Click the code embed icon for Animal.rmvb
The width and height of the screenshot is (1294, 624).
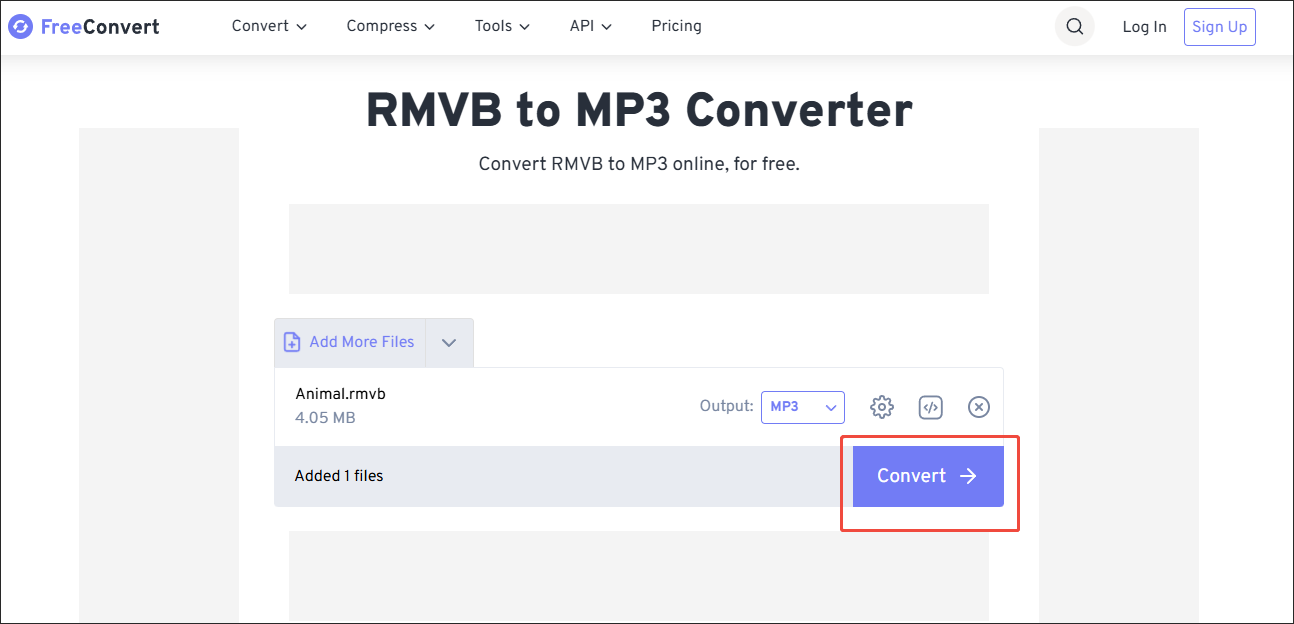coord(930,407)
